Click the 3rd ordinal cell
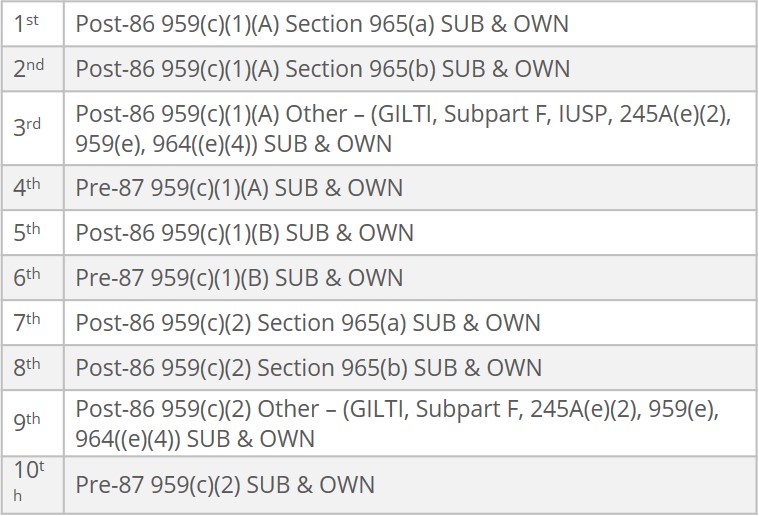The image size is (759, 516). pyautogui.click(x=28, y=129)
